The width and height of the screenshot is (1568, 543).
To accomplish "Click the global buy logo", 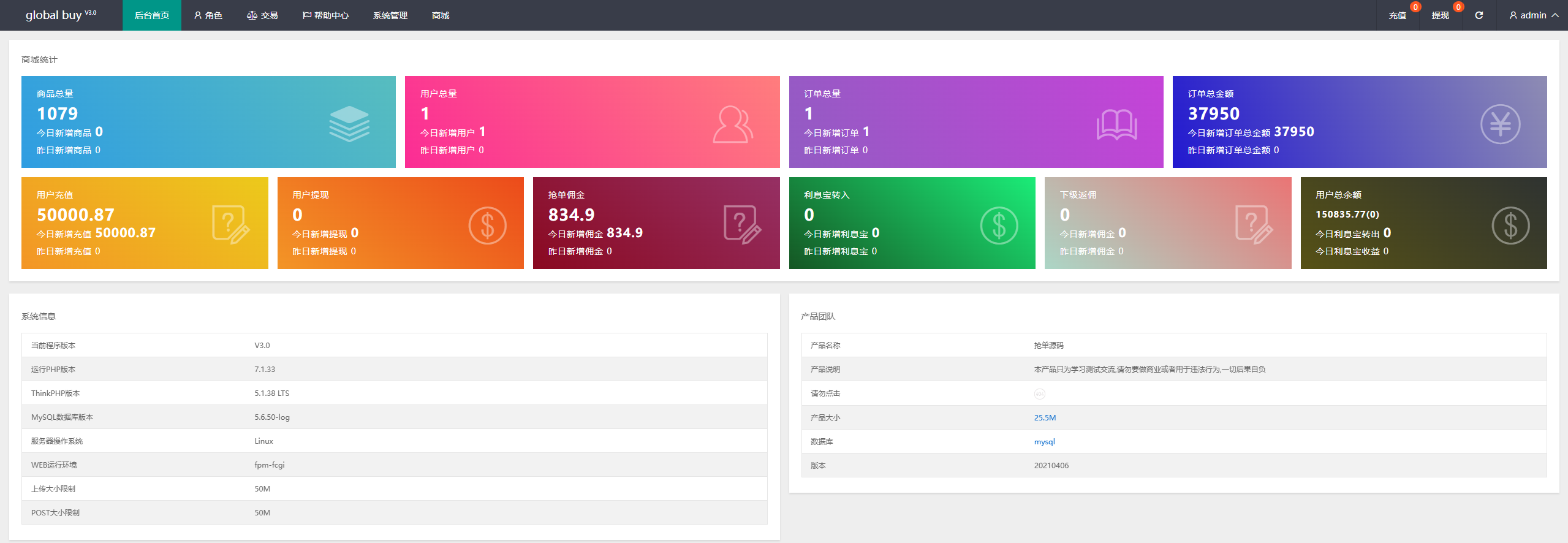I will pyautogui.click(x=61, y=15).
